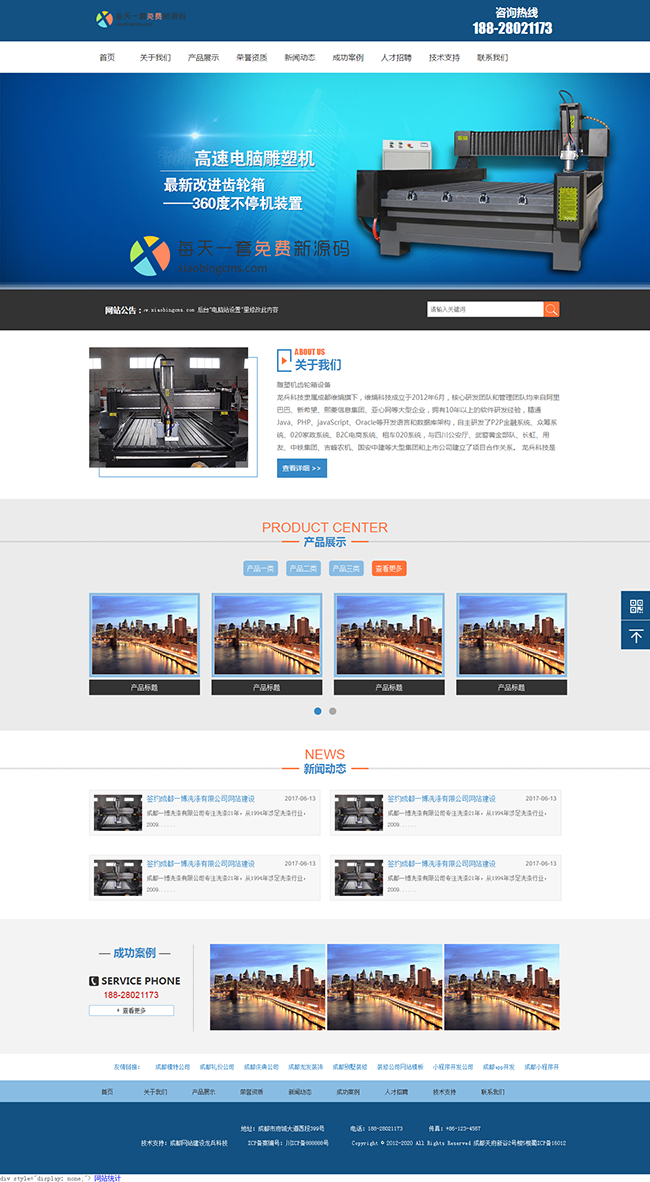
Task: Open 联系我们 in top navigation
Action: tap(493, 57)
